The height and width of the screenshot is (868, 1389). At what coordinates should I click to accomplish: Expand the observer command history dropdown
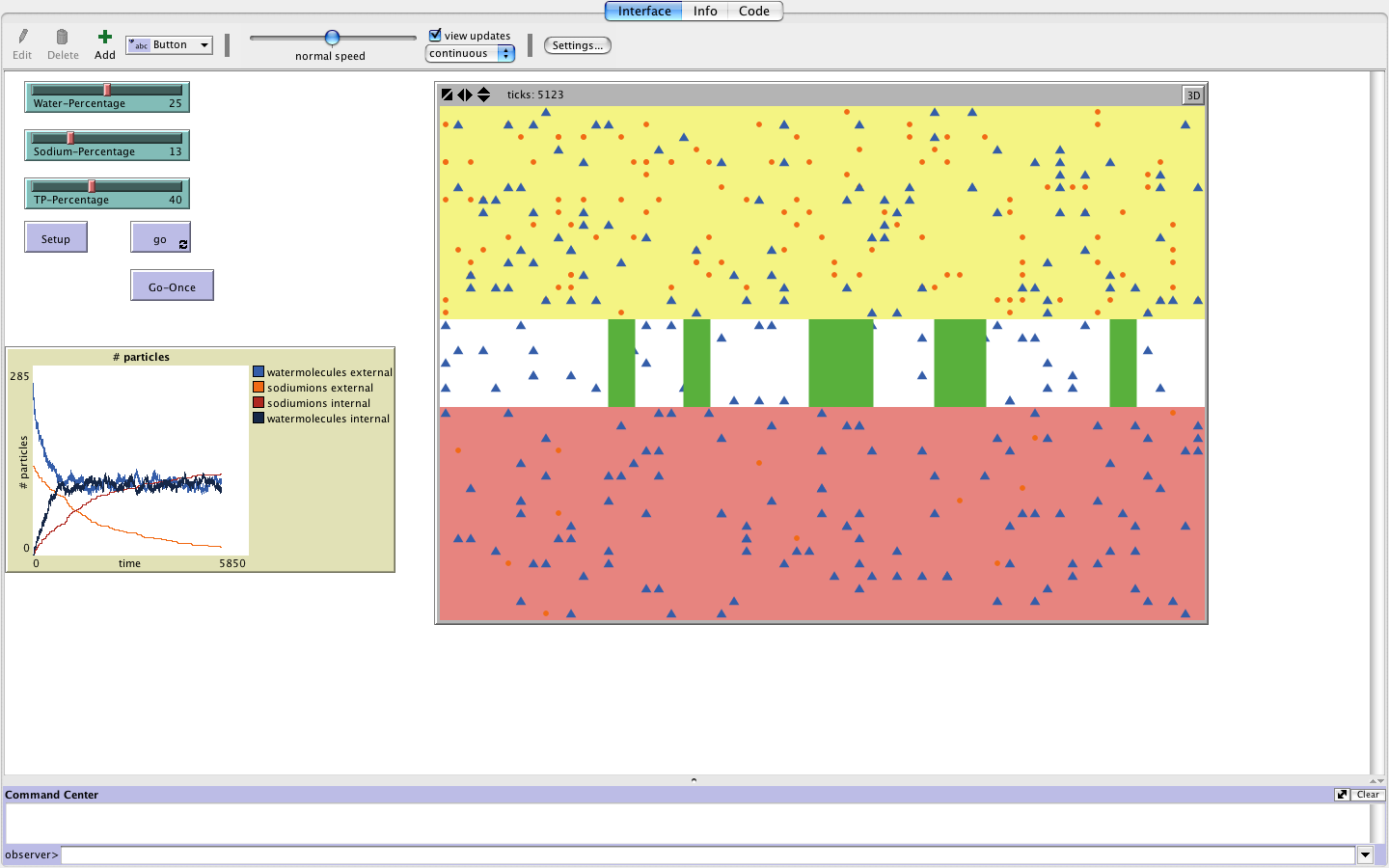(x=1365, y=854)
